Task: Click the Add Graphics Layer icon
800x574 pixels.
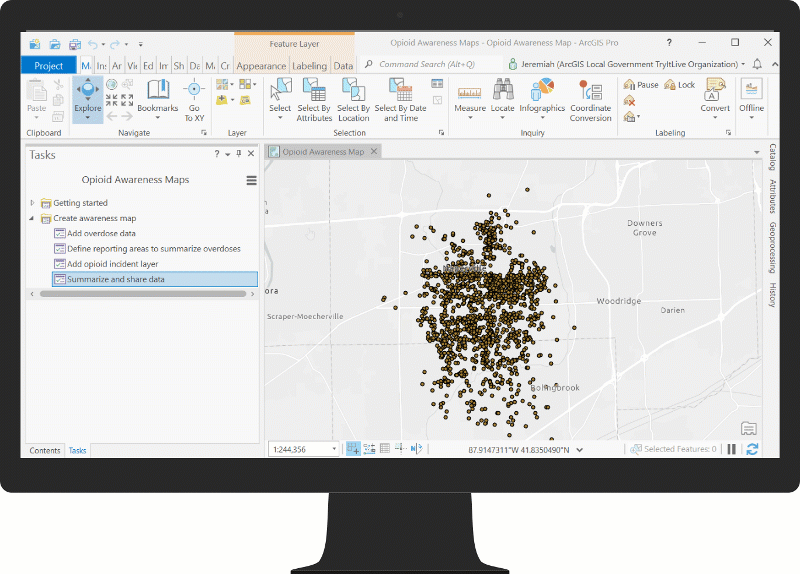Action: coord(245,100)
